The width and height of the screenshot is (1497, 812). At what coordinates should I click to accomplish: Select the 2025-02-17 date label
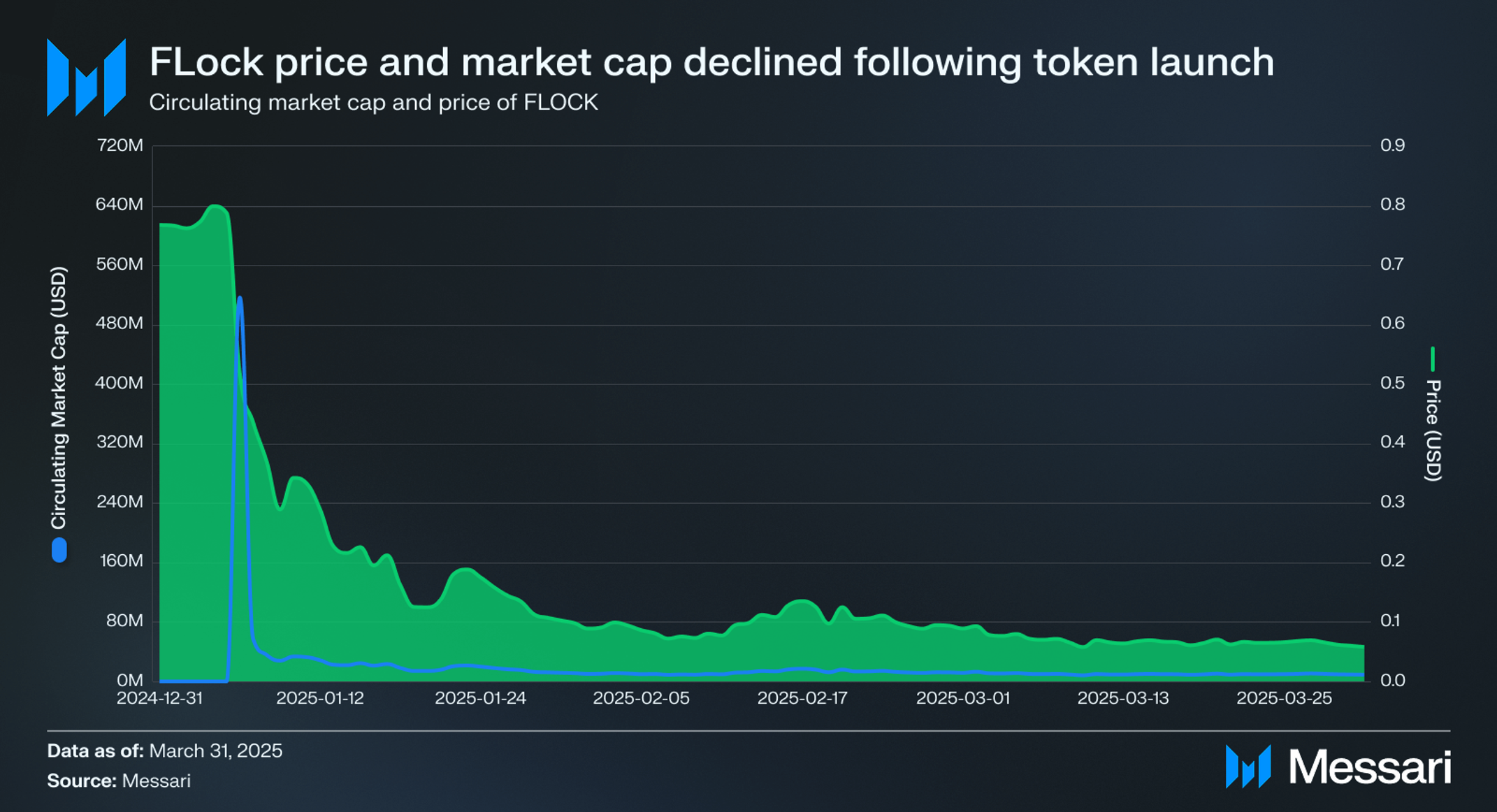802,698
